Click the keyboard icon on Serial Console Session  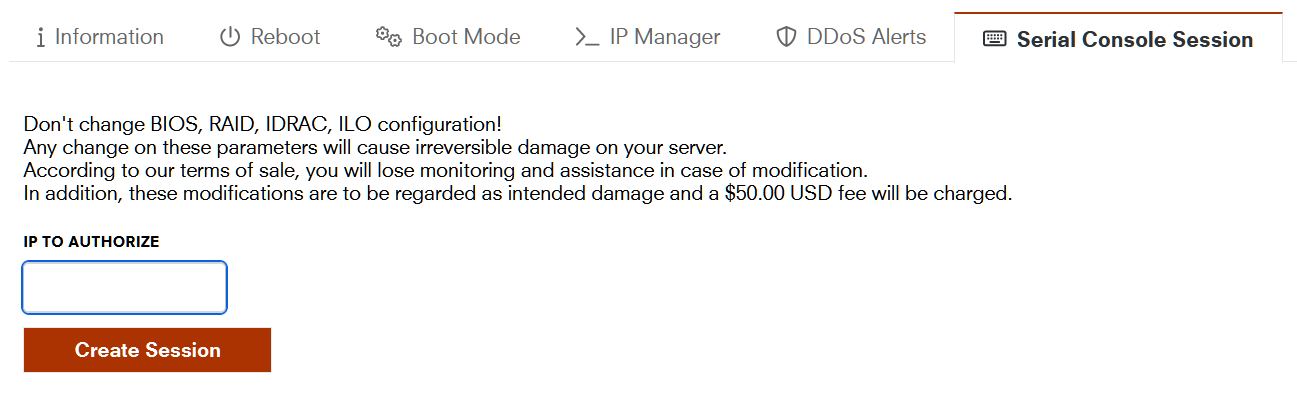point(994,40)
